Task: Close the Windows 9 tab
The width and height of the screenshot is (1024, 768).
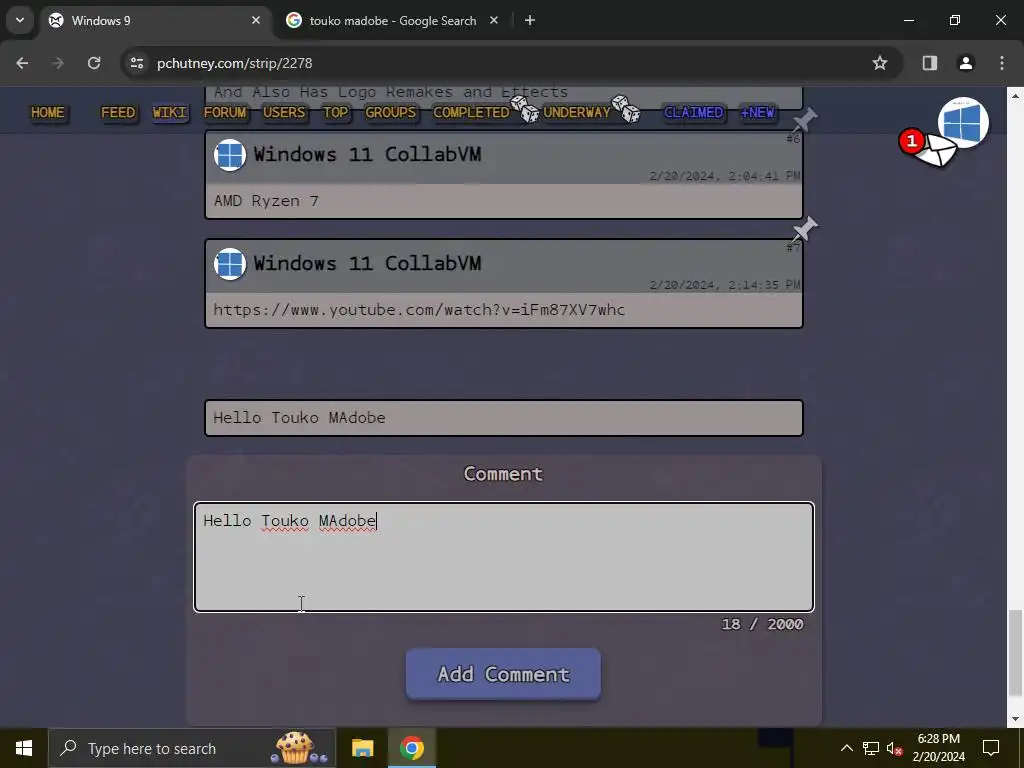Action: coord(256,20)
